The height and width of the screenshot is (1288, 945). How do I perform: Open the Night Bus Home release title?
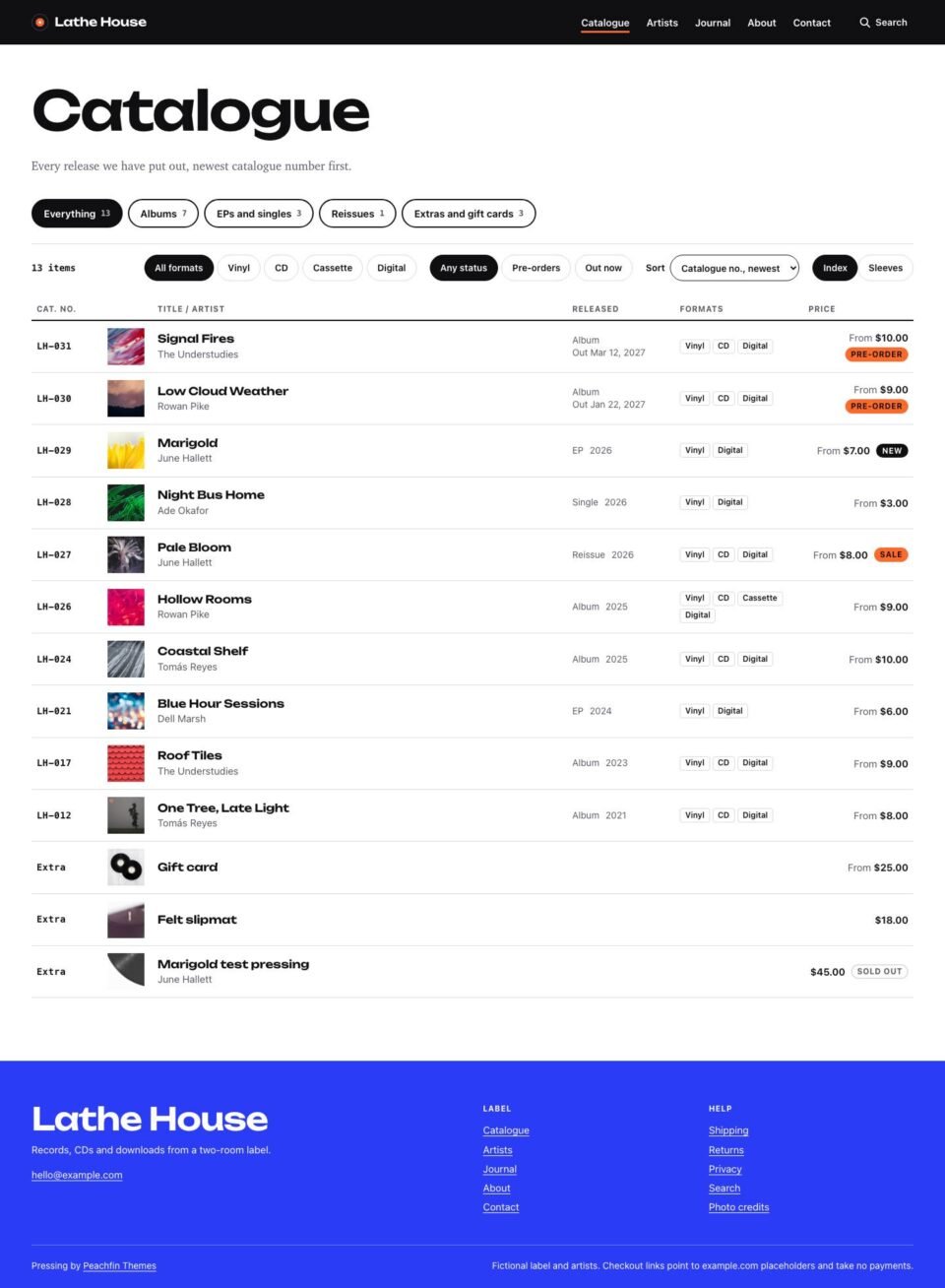(211, 495)
